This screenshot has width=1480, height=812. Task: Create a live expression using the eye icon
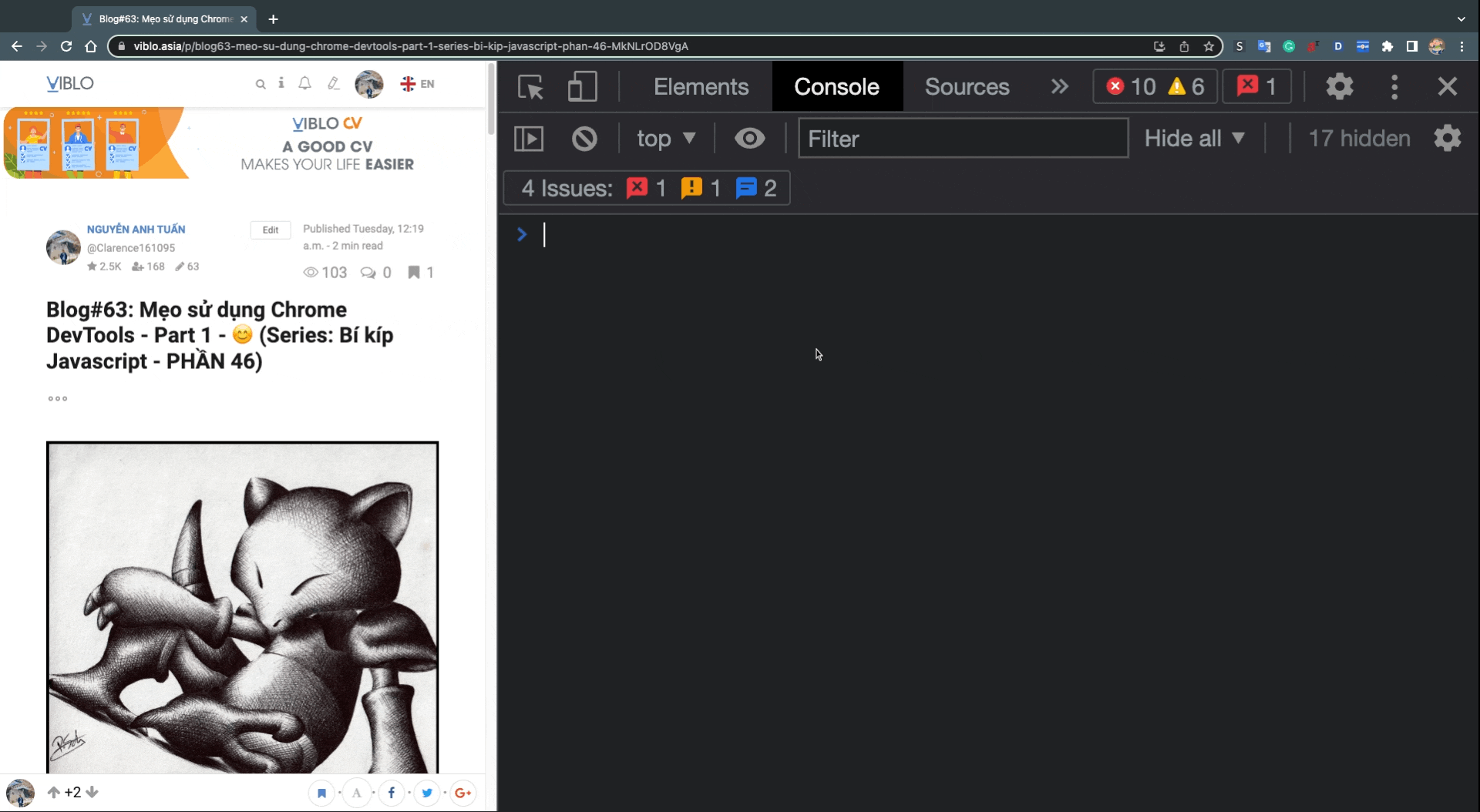pyautogui.click(x=749, y=138)
